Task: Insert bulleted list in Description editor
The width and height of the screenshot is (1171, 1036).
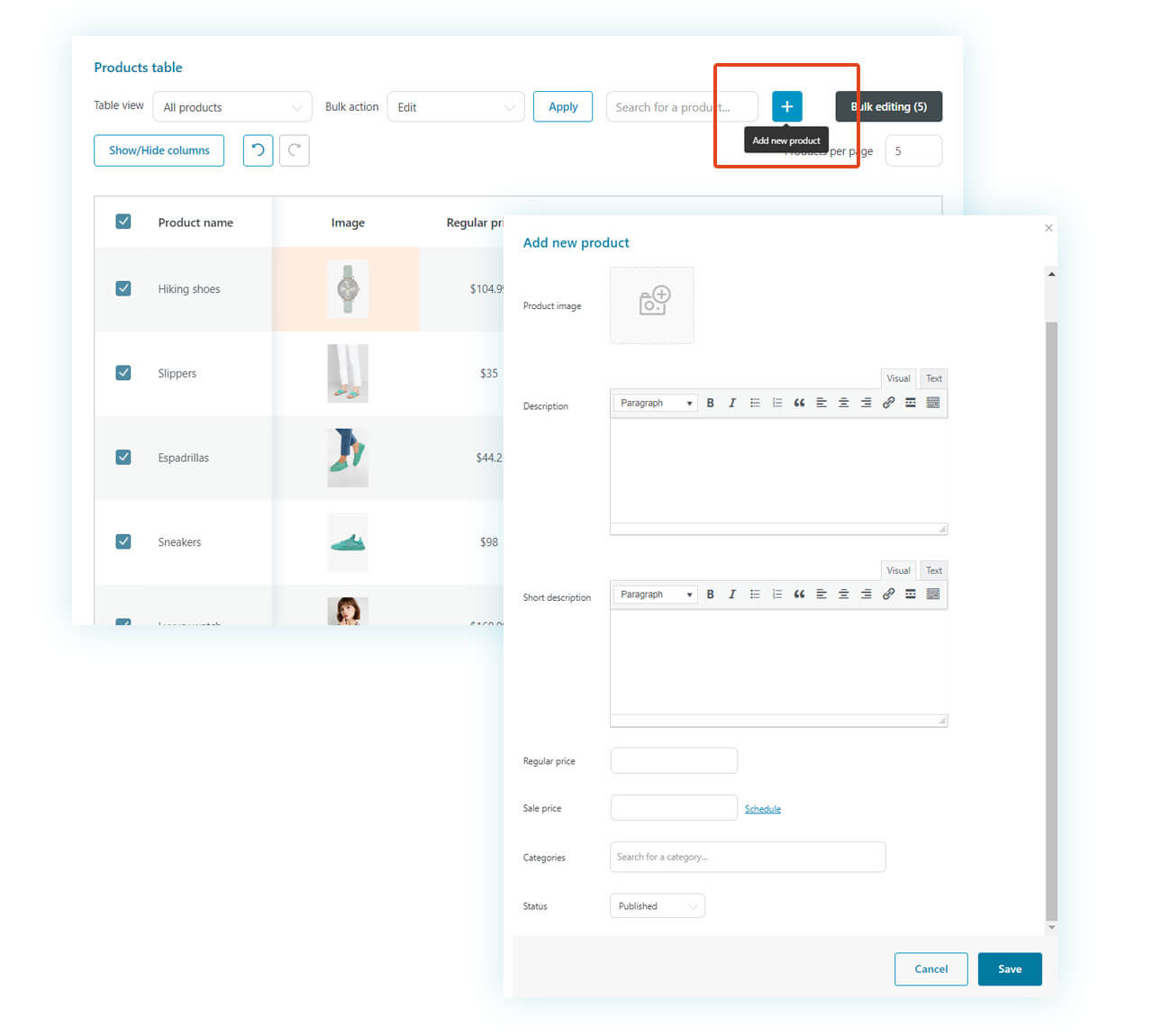Action: click(755, 403)
